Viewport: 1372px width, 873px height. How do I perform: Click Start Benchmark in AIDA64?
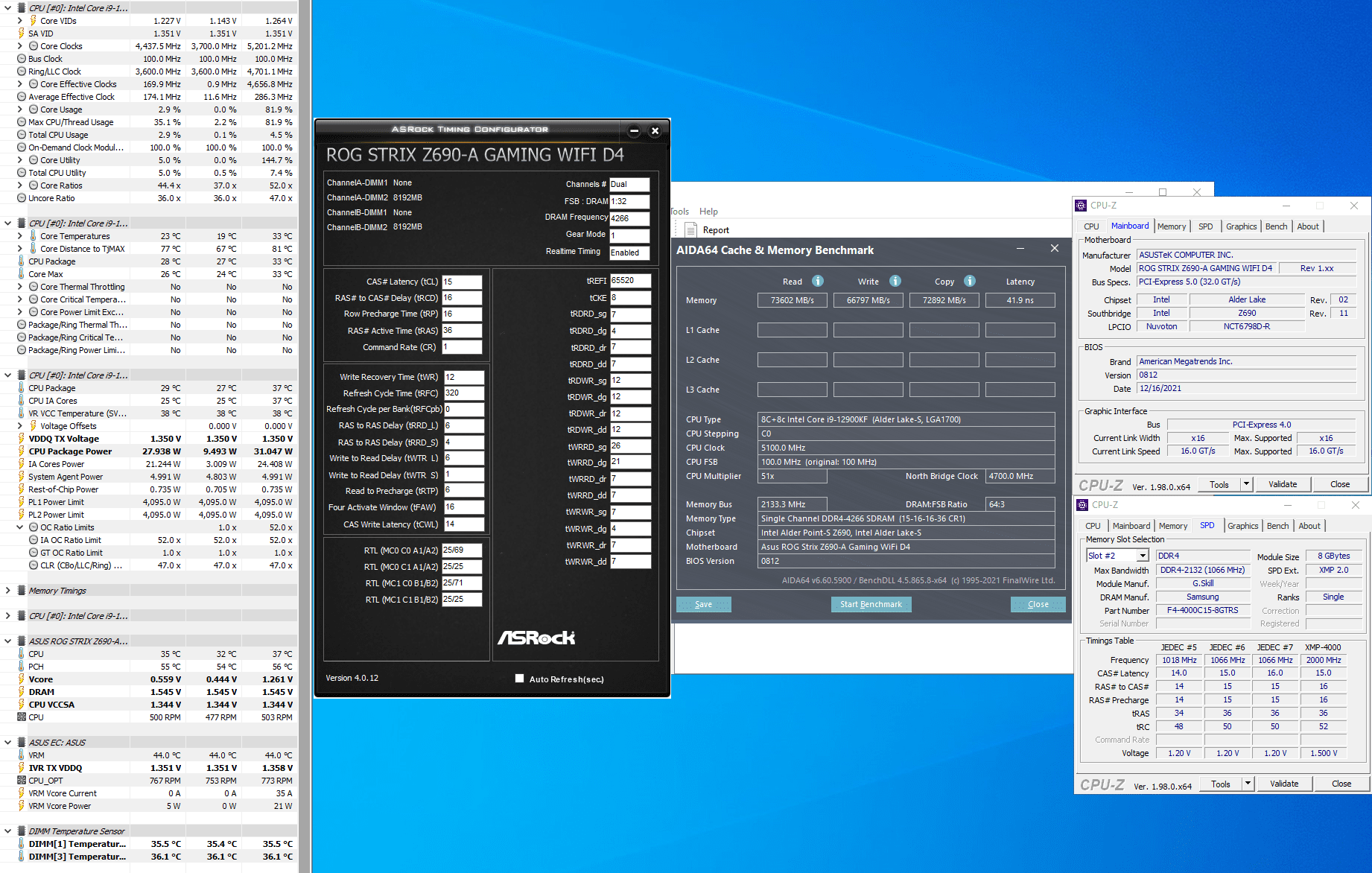tap(871, 604)
